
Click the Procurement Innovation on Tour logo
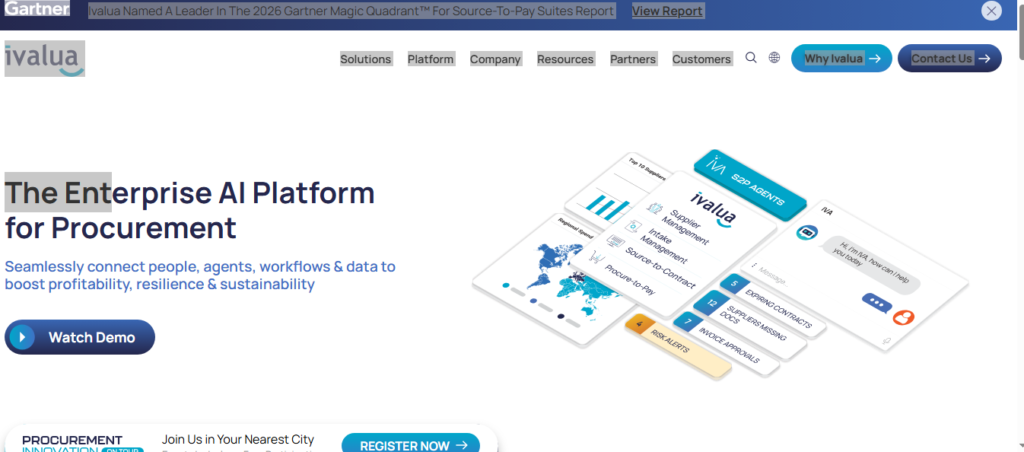point(82,443)
